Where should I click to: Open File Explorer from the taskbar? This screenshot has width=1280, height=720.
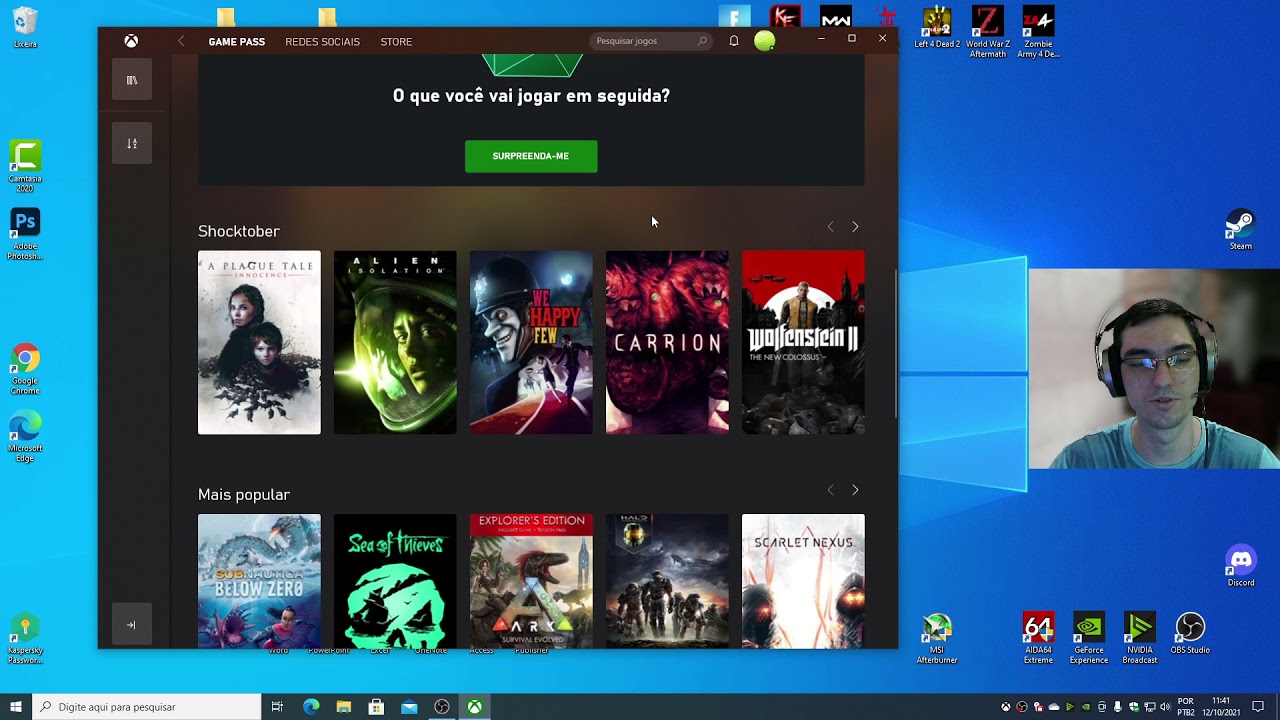point(344,707)
